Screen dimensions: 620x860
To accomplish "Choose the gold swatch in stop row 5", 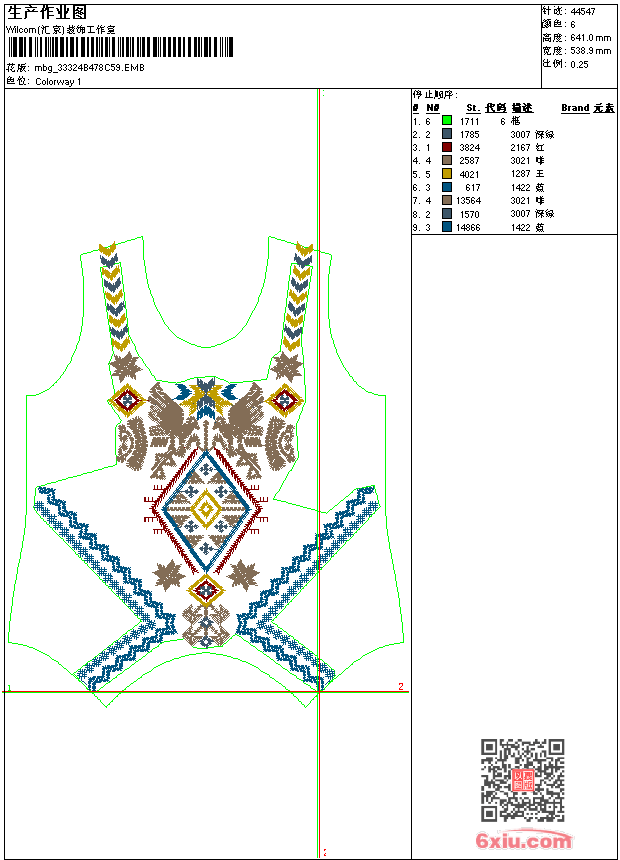I will 447,174.
